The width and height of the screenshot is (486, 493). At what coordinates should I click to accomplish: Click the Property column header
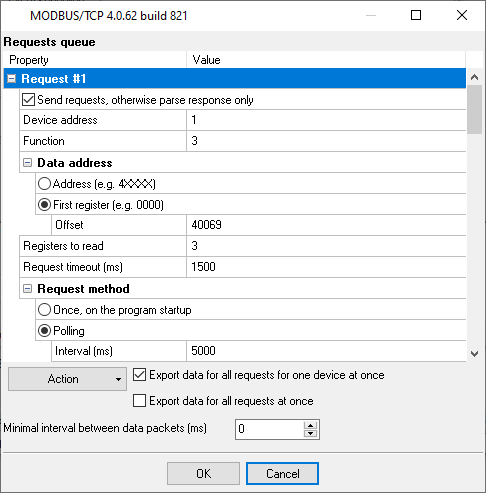pos(95,60)
